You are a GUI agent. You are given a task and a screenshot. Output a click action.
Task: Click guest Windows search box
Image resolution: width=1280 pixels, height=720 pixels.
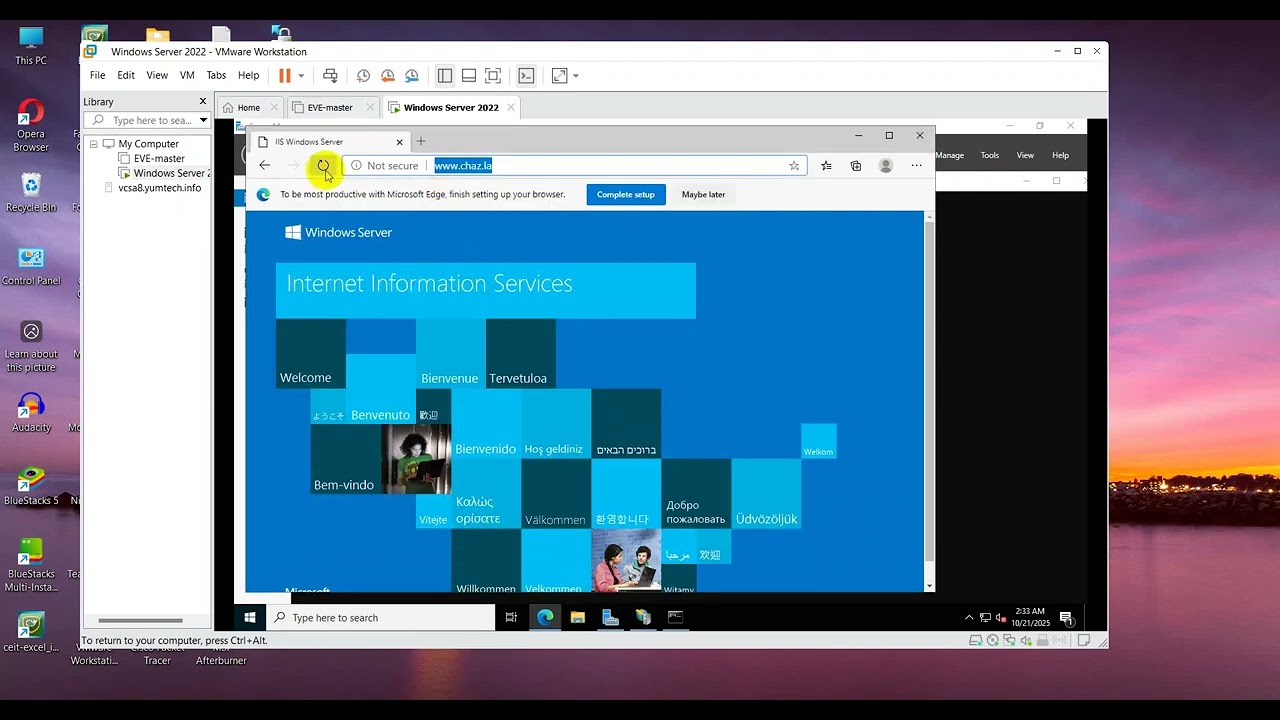pyautogui.click(x=381, y=617)
